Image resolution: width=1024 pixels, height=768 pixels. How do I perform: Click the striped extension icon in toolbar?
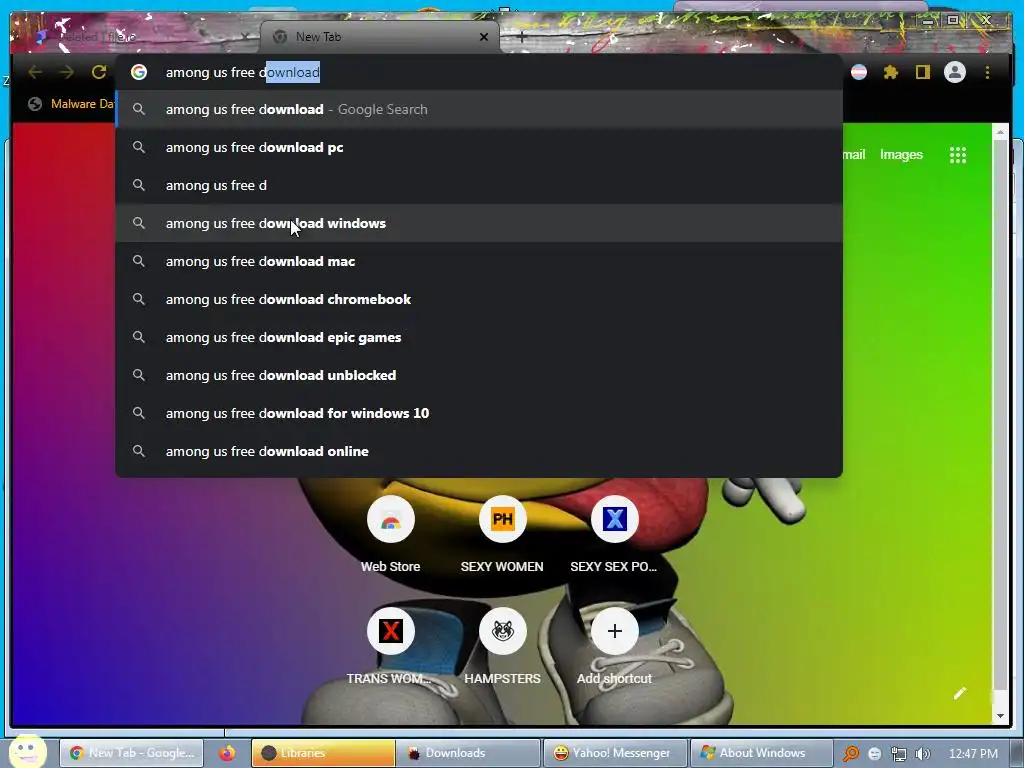click(859, 72)
